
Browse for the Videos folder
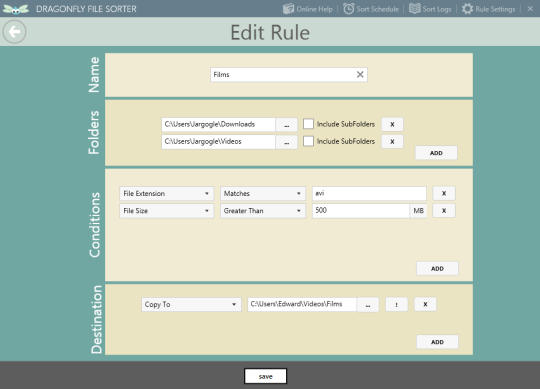[287, 142]
